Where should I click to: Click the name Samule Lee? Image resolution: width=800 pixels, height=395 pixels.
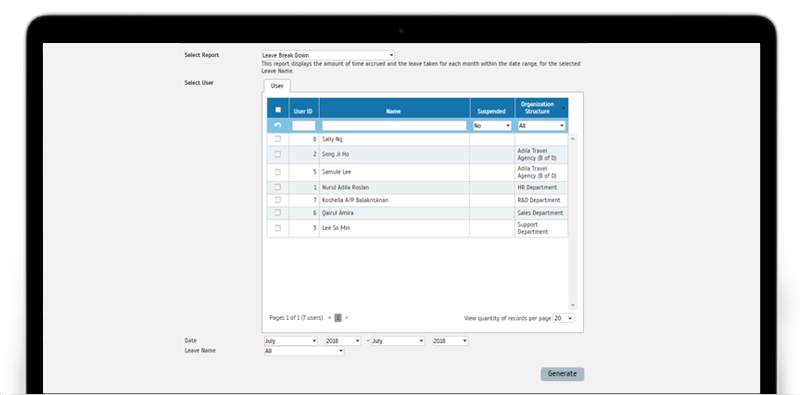[336, 172]
